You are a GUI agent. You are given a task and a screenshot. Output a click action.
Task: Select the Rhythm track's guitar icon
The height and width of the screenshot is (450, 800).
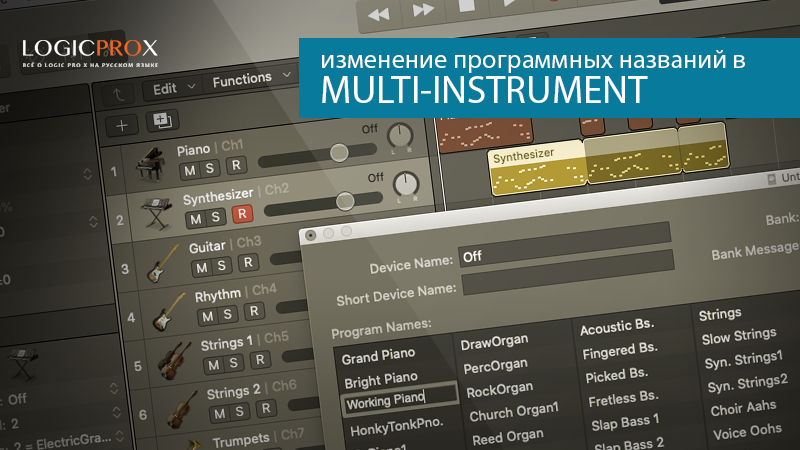pos(168,311)
